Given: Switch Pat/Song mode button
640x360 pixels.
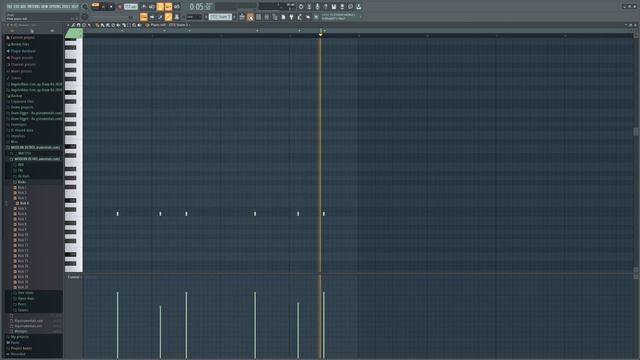Looking at the screenshot, I should 95,6.
